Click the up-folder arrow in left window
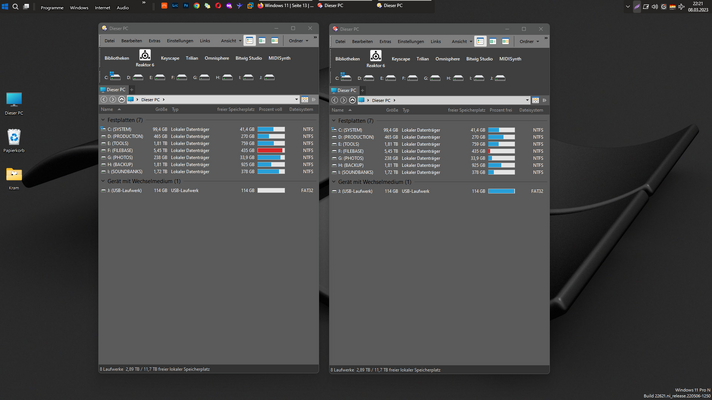This screenshot has width=712, height=400. point(121,100)
